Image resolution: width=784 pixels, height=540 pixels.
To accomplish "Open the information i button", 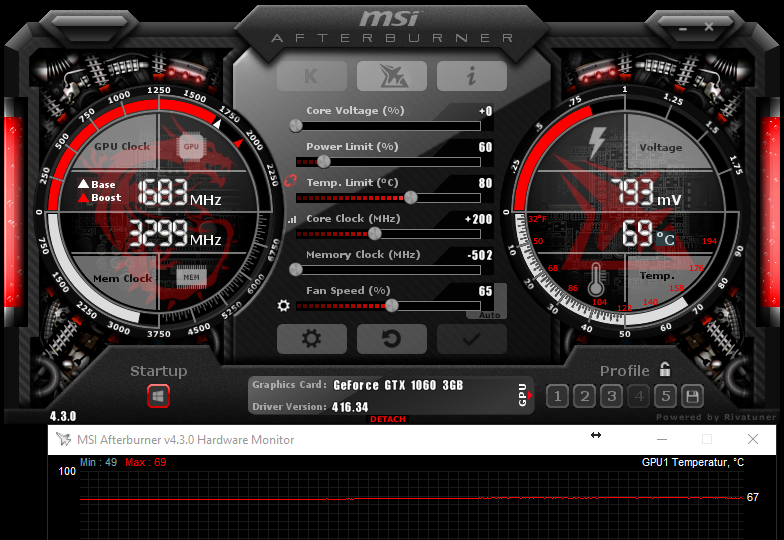I will pyautogui.click(x=472, y=76).
